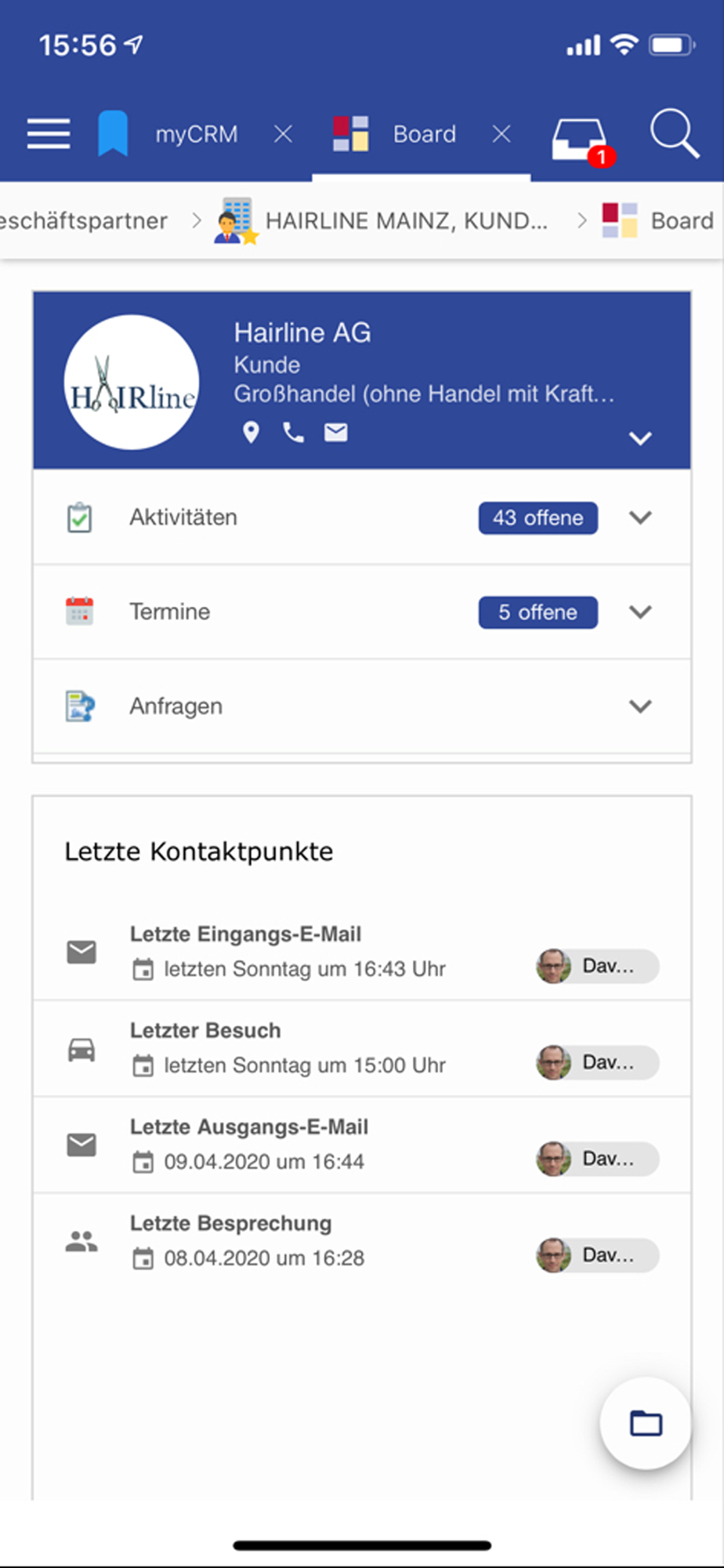724x1568 pixels.
Task: Tap the floating folder button
Action: [646, 1422]
